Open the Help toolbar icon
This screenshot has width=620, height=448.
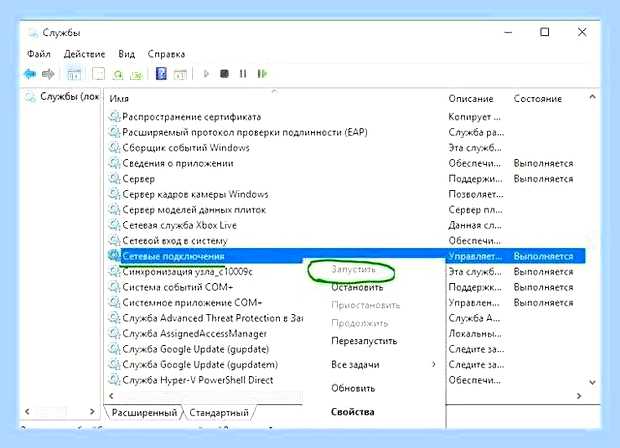[161, 74]
